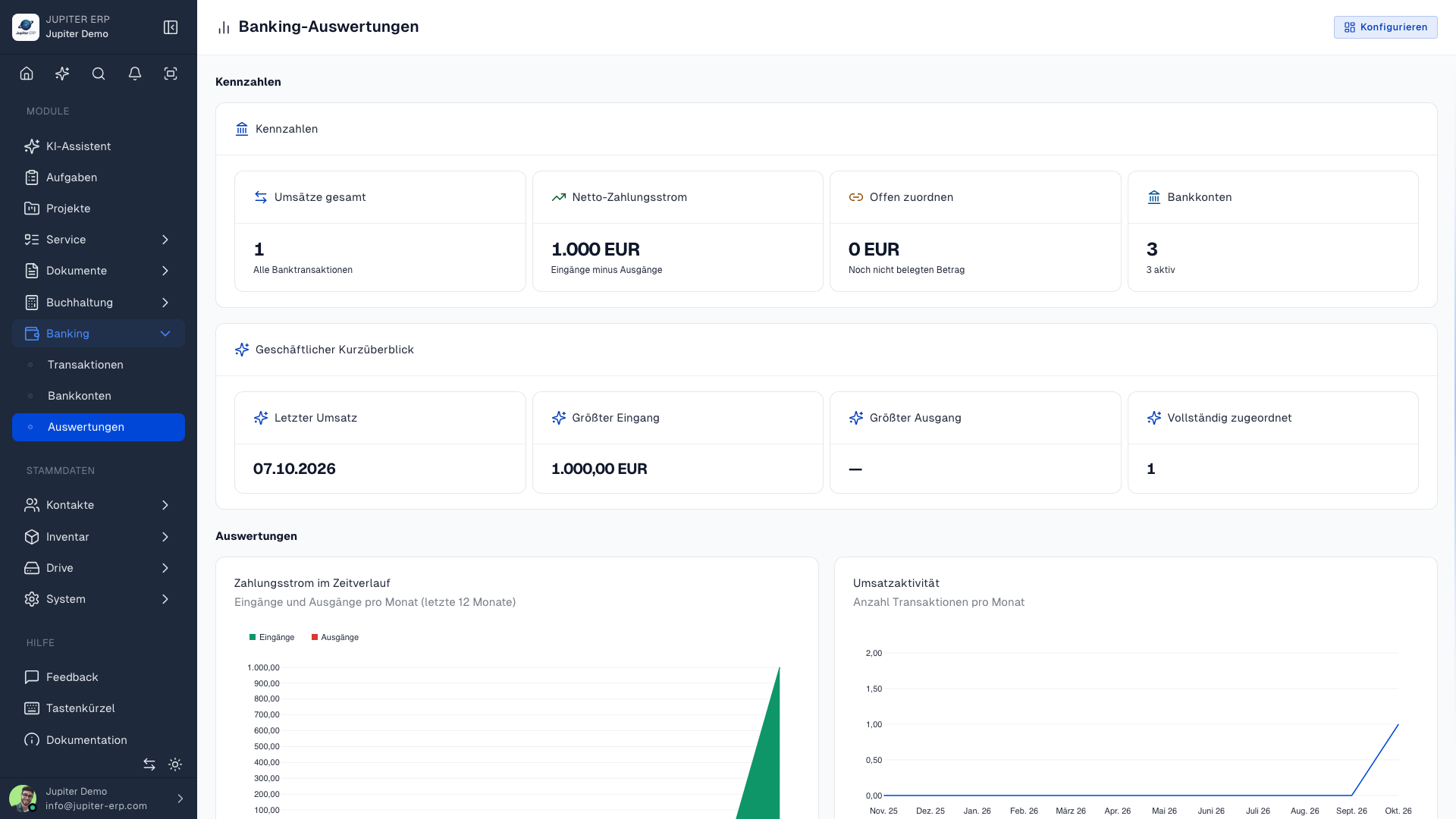Viewport: 1456px width, 819px height.
Task: Open the search magnifier icon
Action: point(99,74)
